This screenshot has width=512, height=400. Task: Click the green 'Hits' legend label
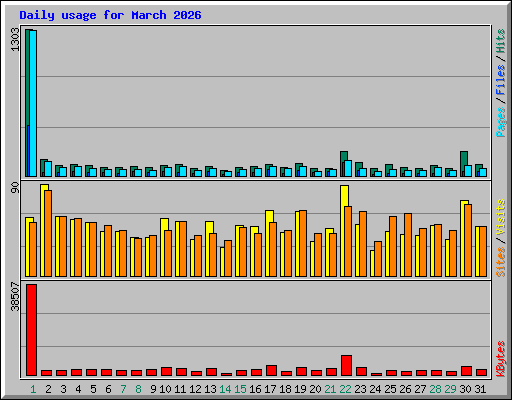[501, 41]
